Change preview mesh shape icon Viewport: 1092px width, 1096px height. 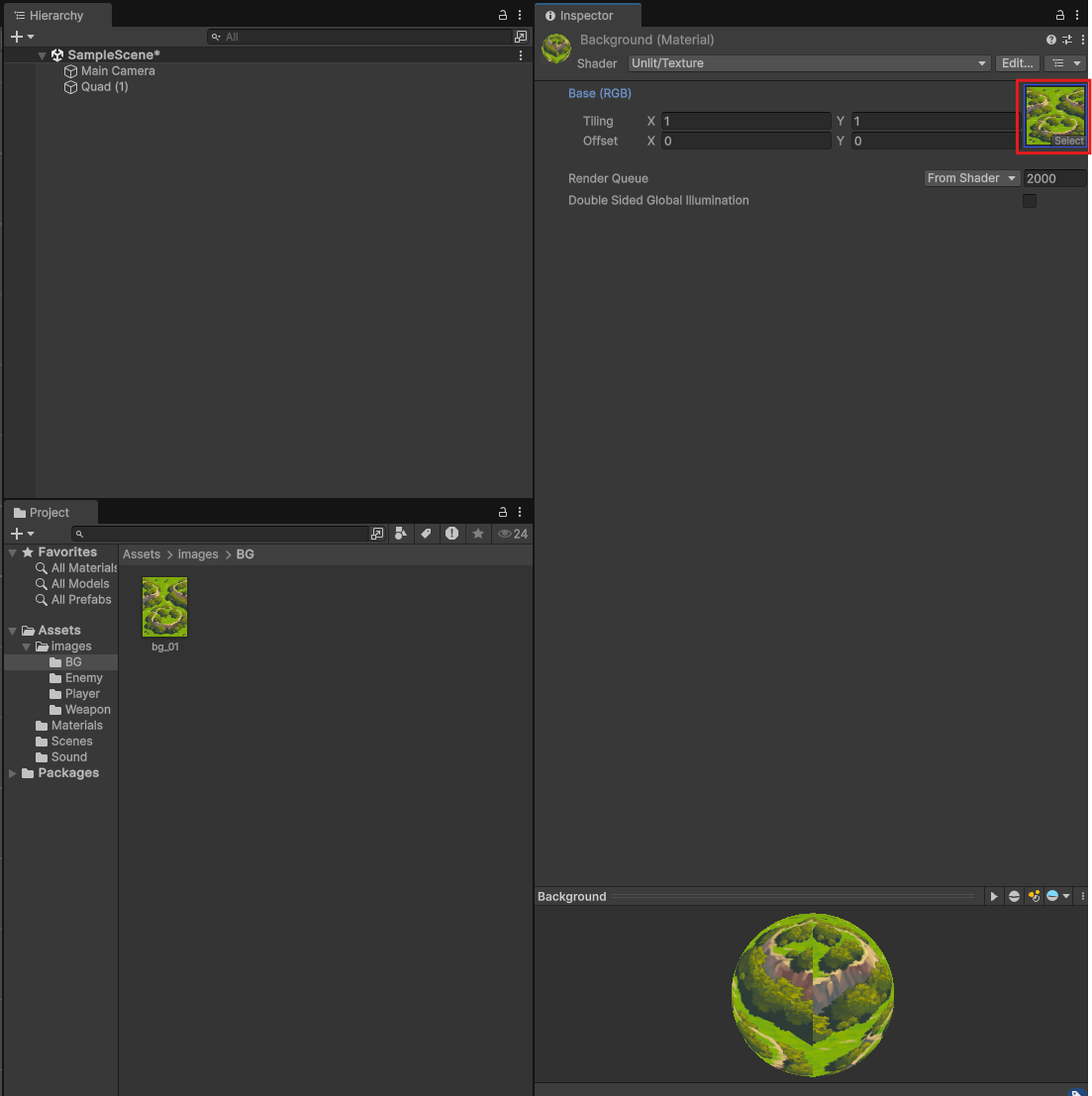coord(1014,896)
